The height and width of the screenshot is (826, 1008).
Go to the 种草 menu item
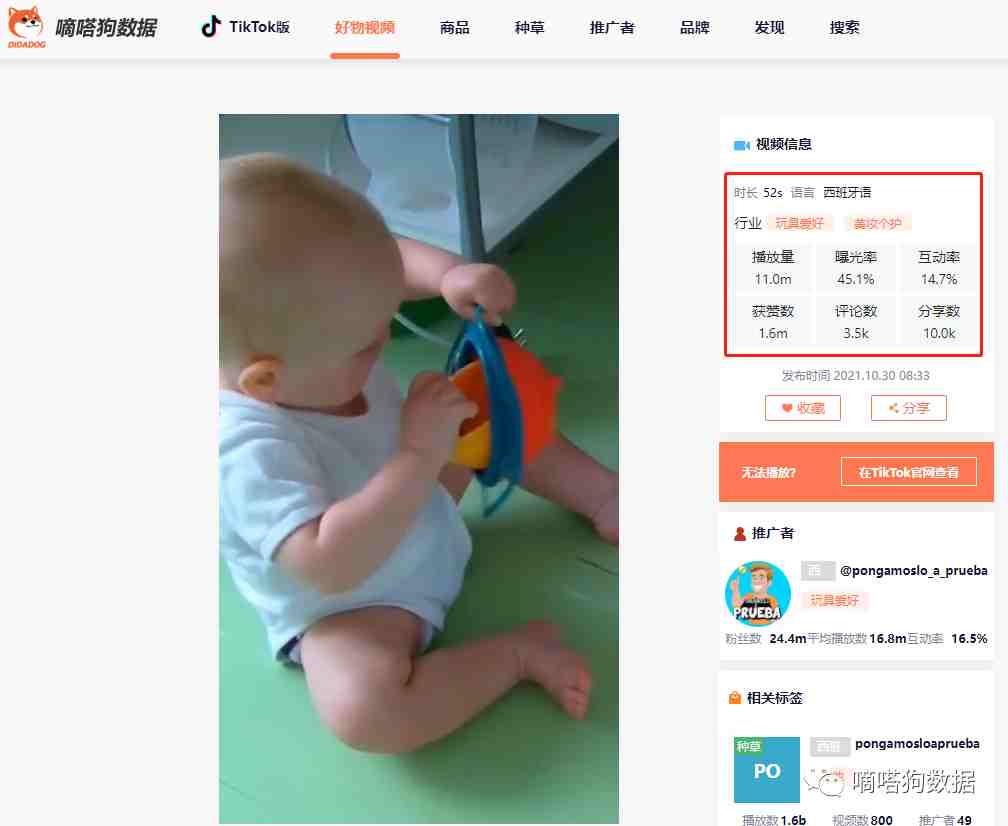pos(530,28)
